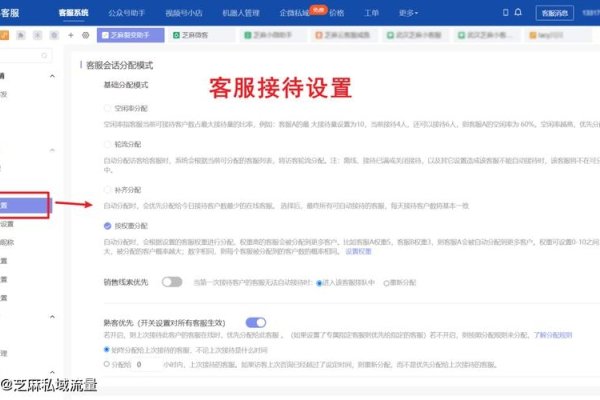
Task: Go to 工单 in the top navigation
Action: pos(371,13)
